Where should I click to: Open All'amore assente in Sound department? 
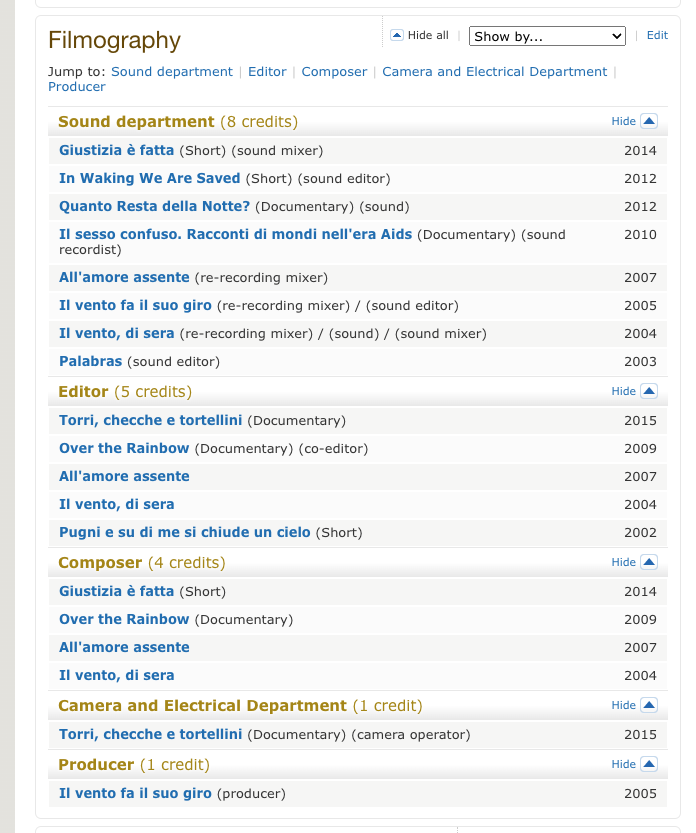(124, 277)
